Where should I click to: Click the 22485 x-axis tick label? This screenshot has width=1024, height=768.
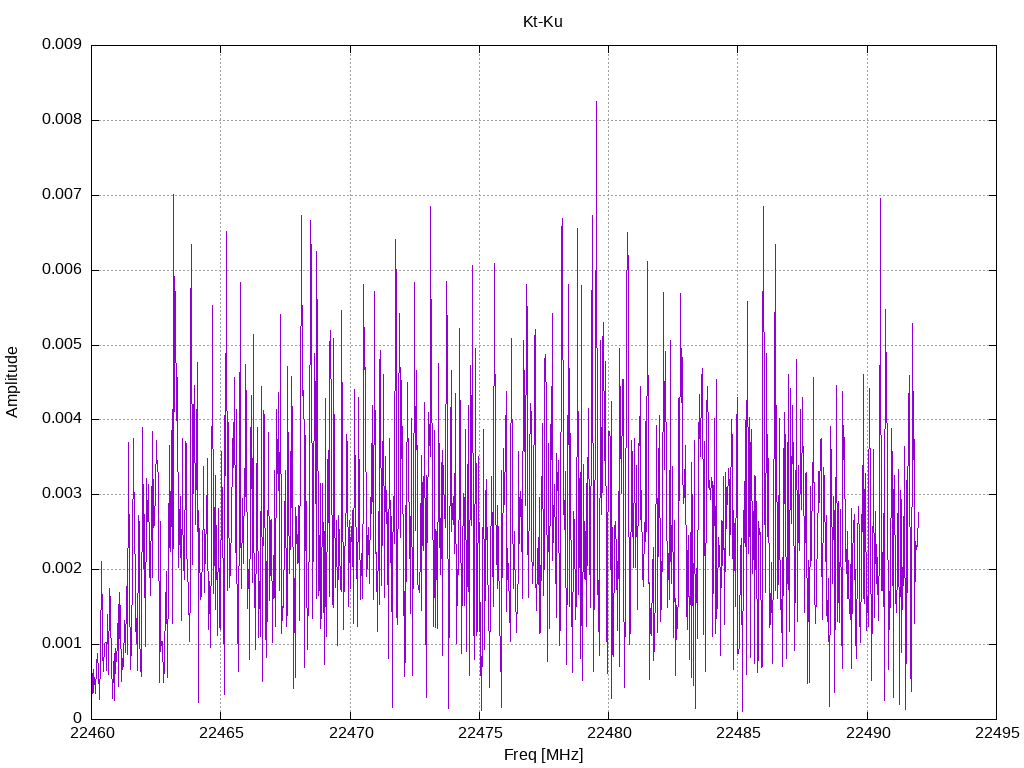[x=739, y=733]
